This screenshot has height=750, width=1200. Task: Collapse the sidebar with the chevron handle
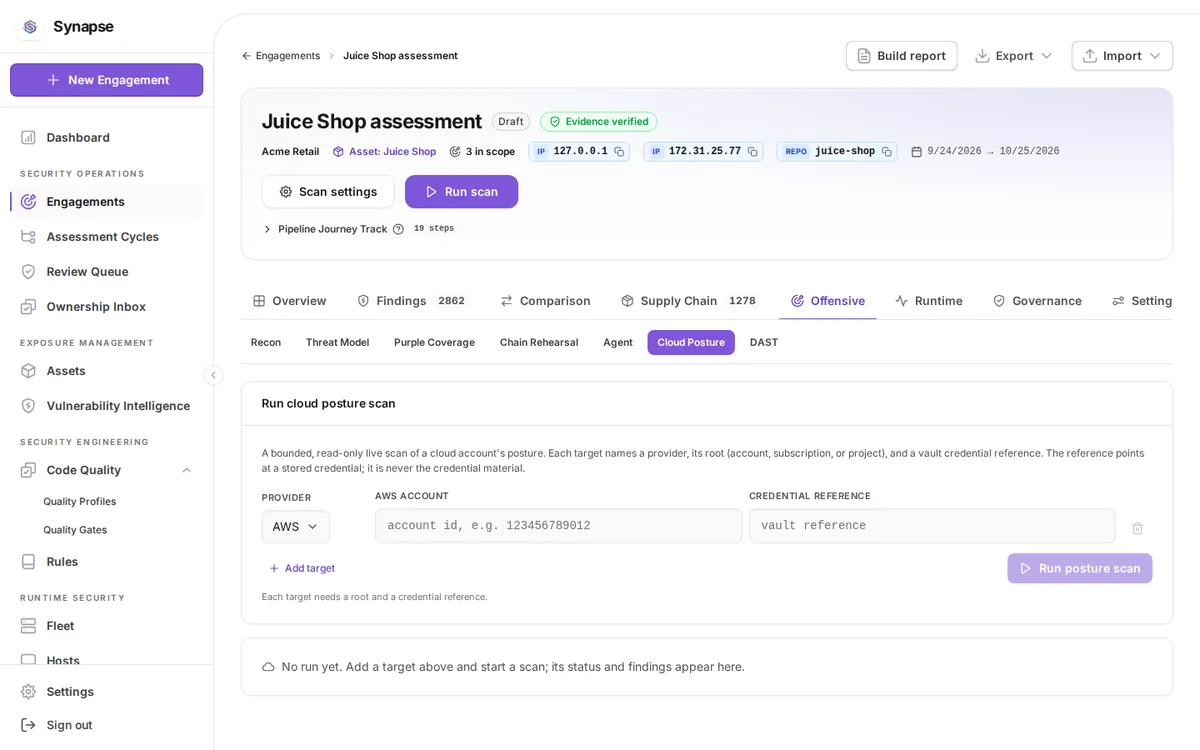tap(213, 375)
